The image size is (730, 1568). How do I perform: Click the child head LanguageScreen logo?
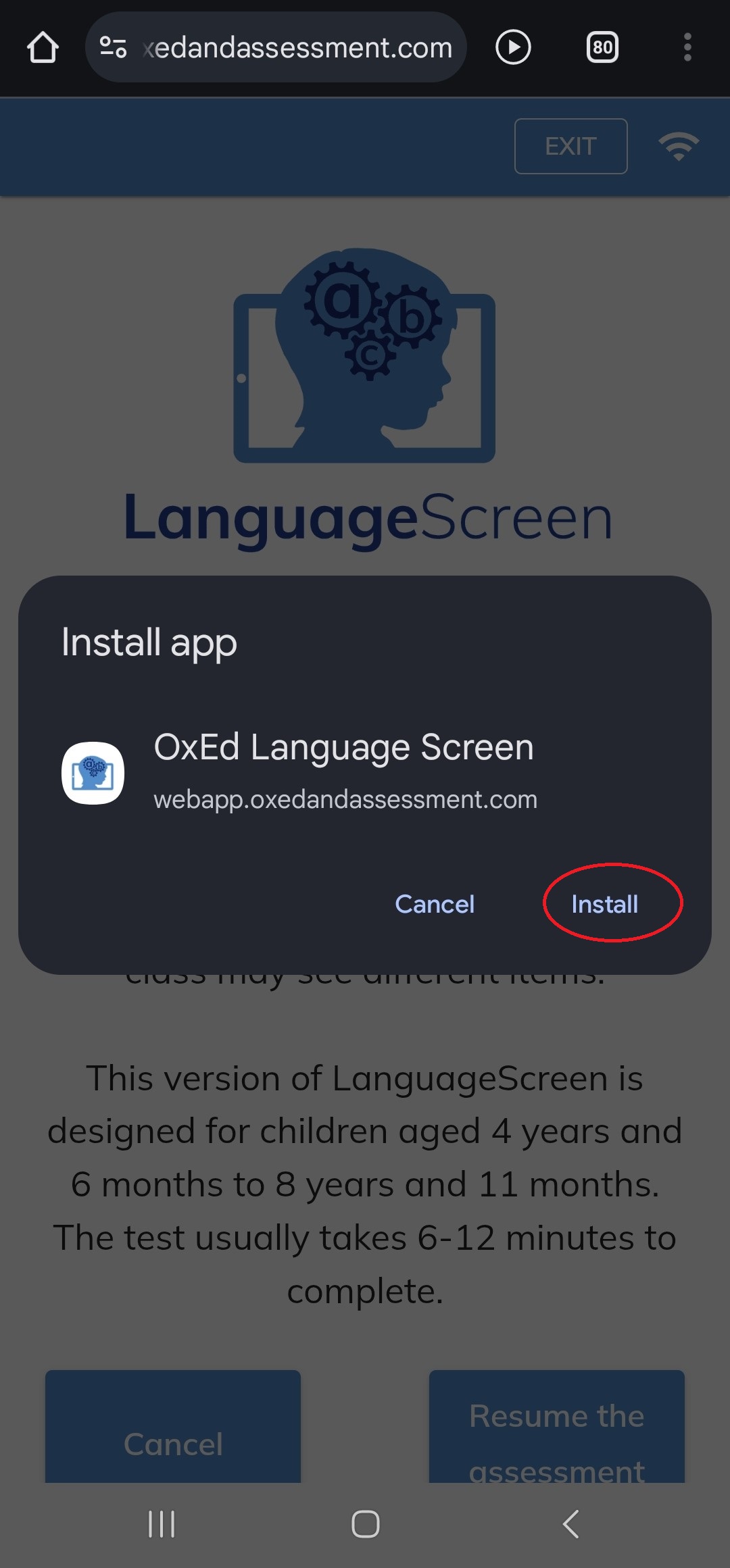(x=364, y=355)
